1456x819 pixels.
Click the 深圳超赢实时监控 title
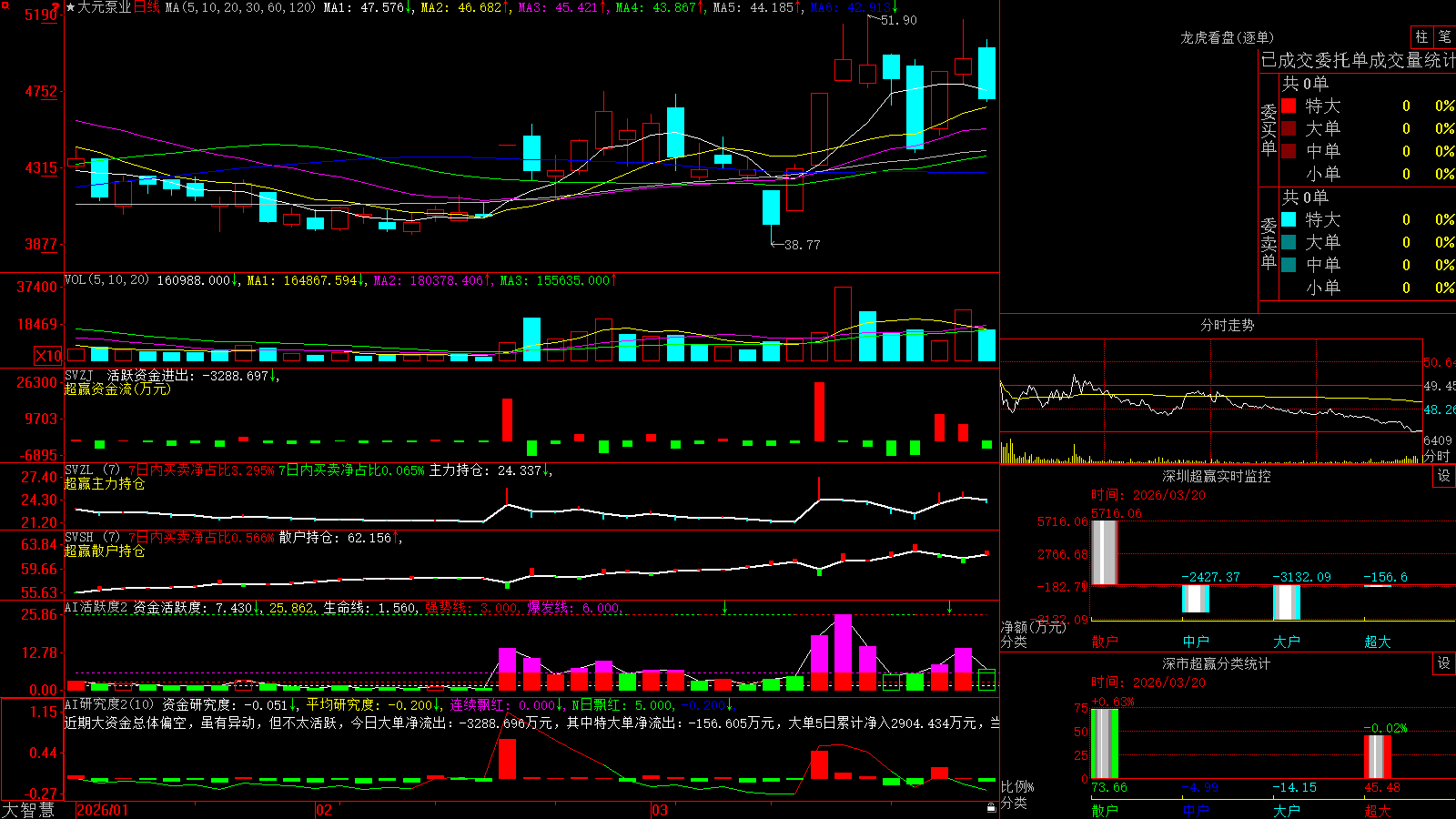[x=1216, y=476]
